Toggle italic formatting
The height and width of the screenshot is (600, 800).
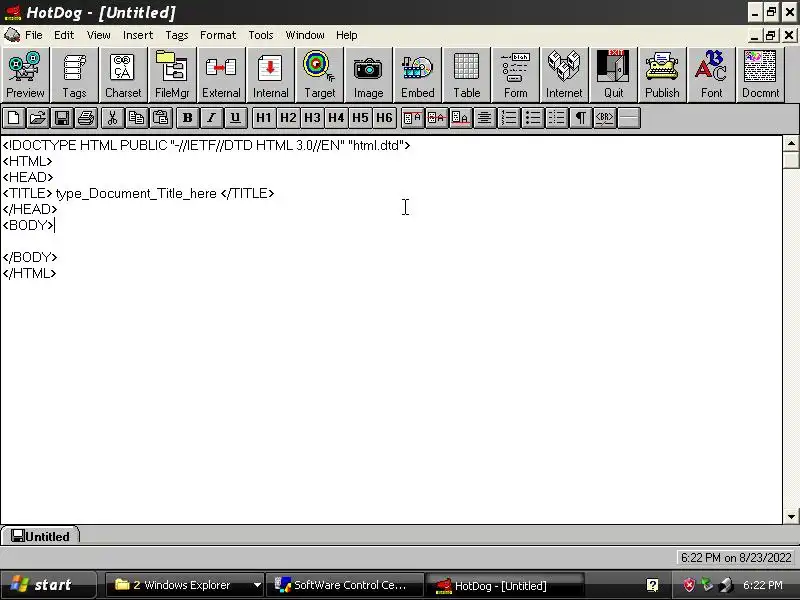point(211,118)
